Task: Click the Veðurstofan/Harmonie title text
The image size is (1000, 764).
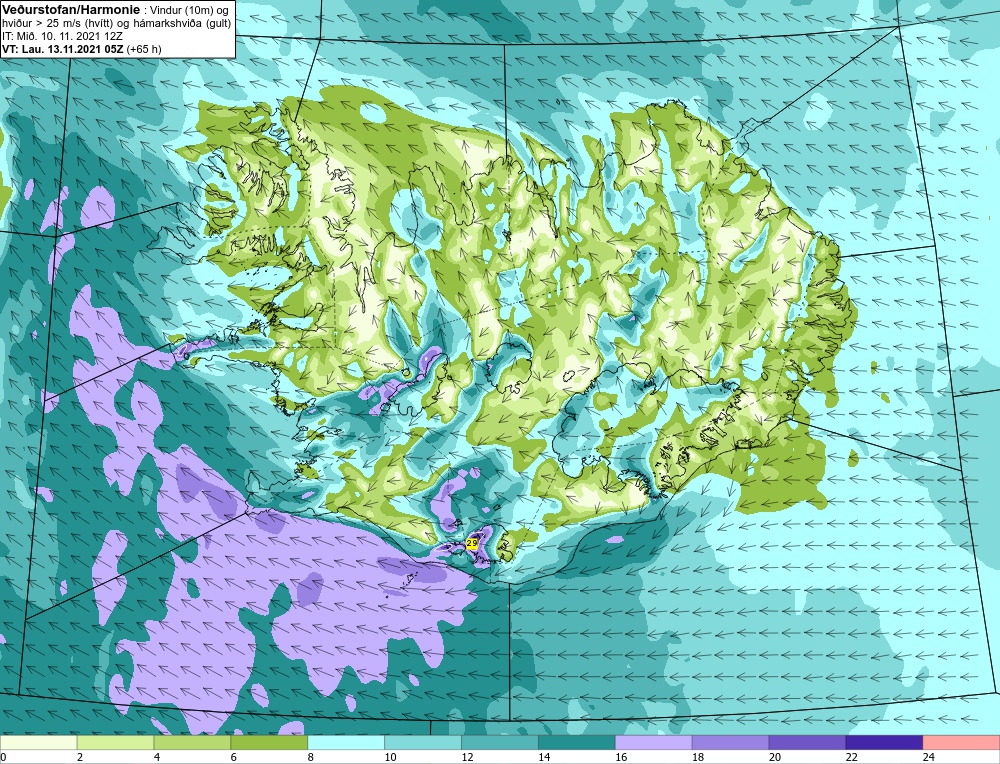Action: [x=69, y=9]
